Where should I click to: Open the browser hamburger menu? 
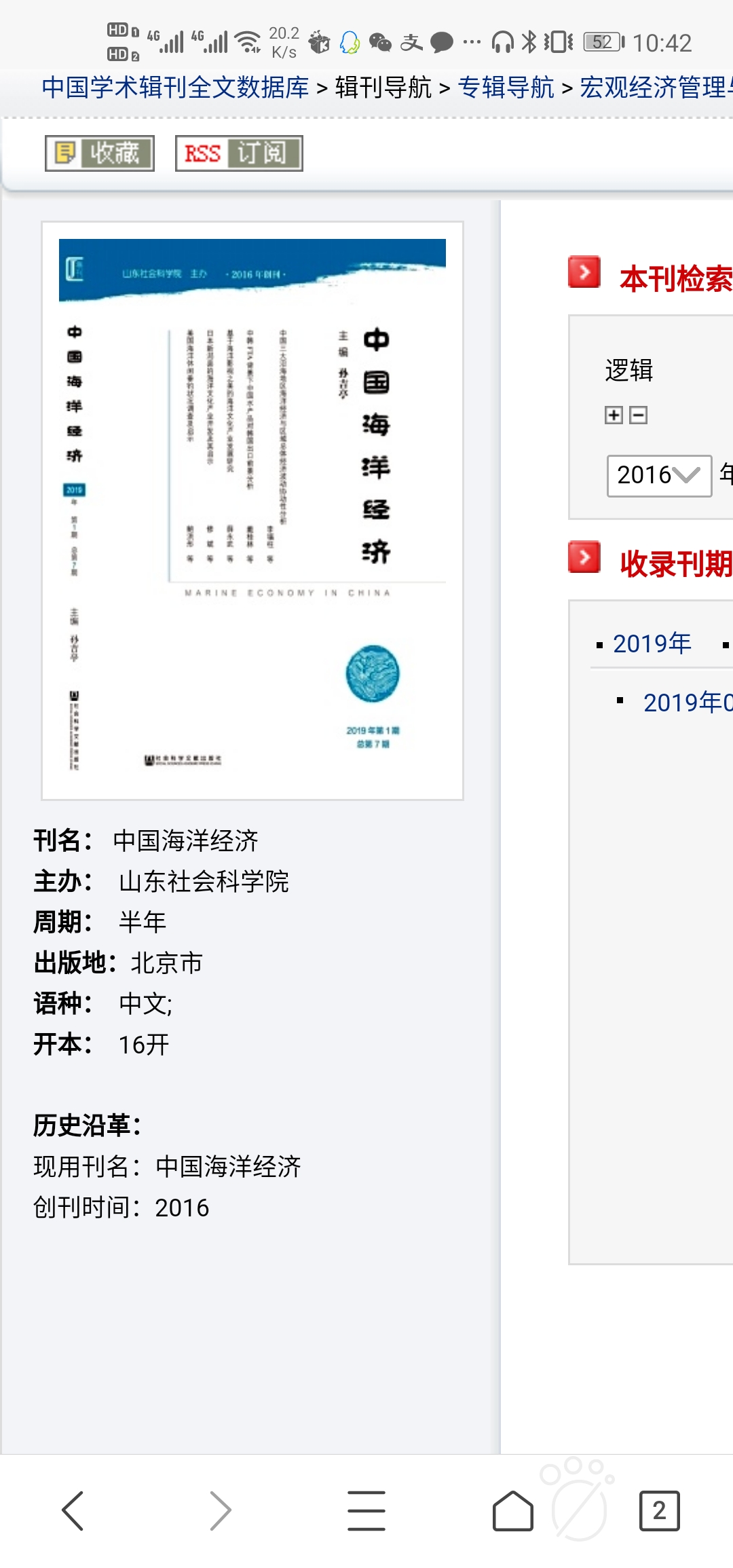(x=366, y=1510)
